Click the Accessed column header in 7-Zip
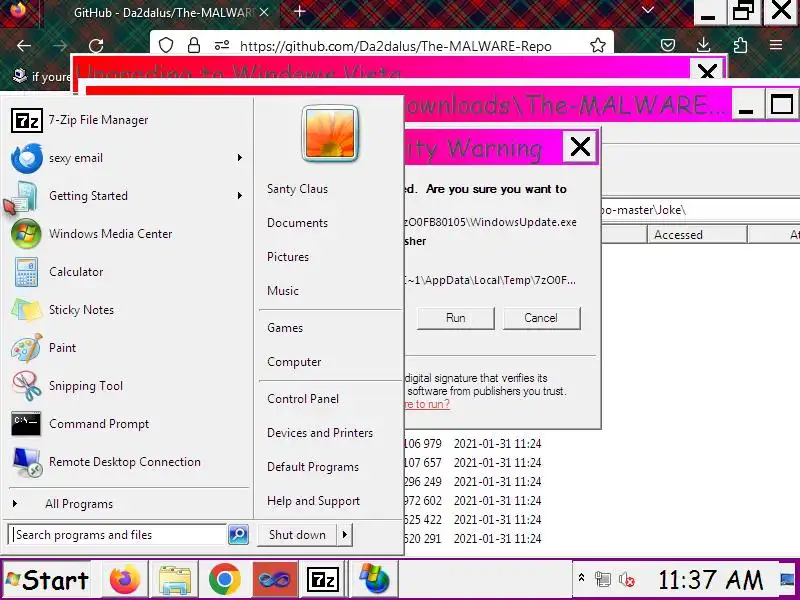 (696, 235)
